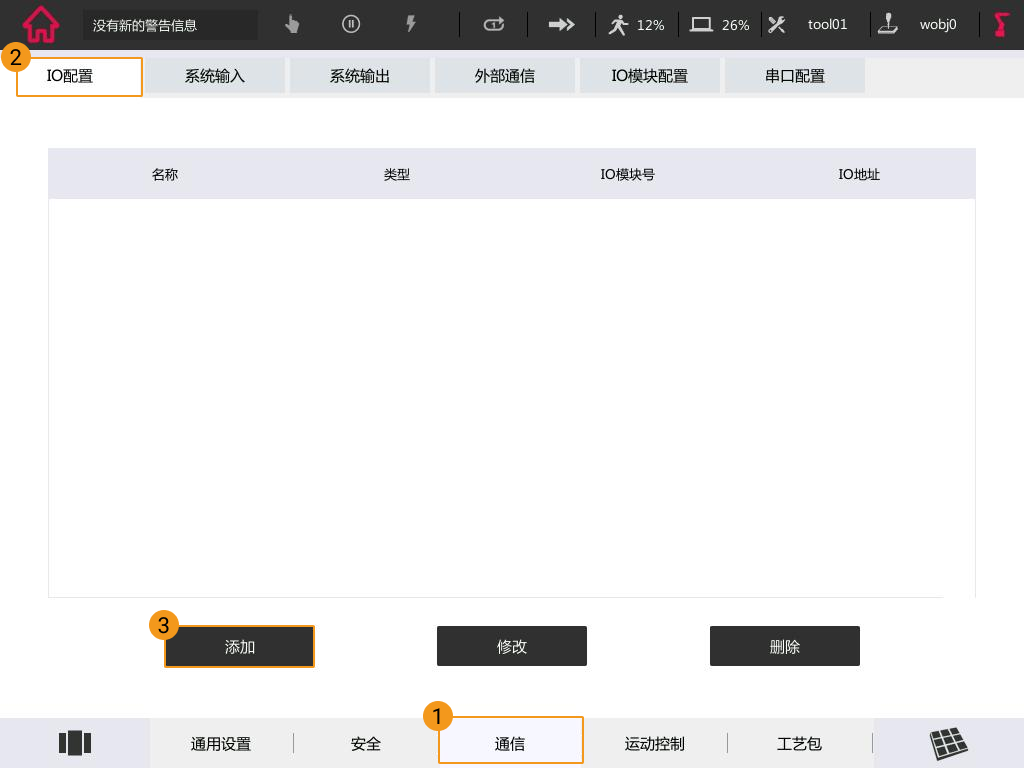The image size is (1024, 768).
Task: Click the 添加 button
Action: 240,647
